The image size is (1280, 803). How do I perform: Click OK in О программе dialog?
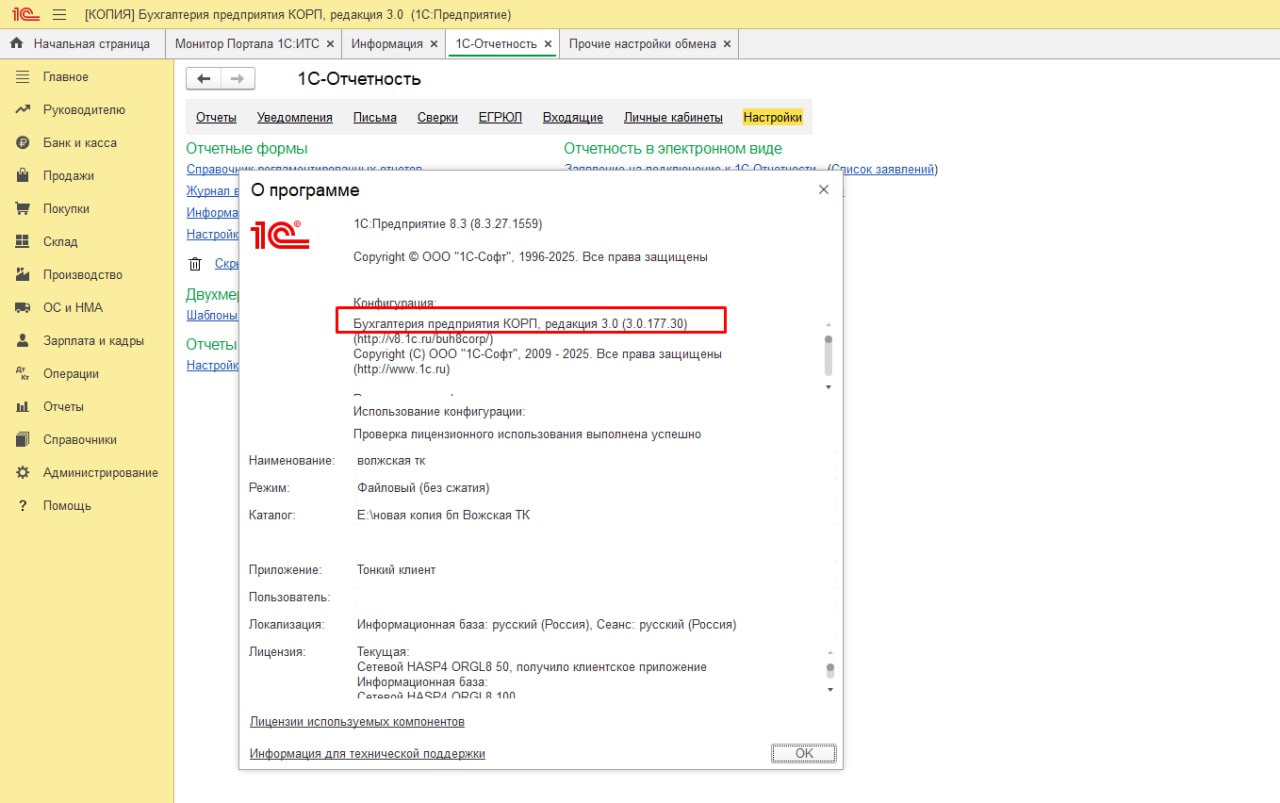804,754
